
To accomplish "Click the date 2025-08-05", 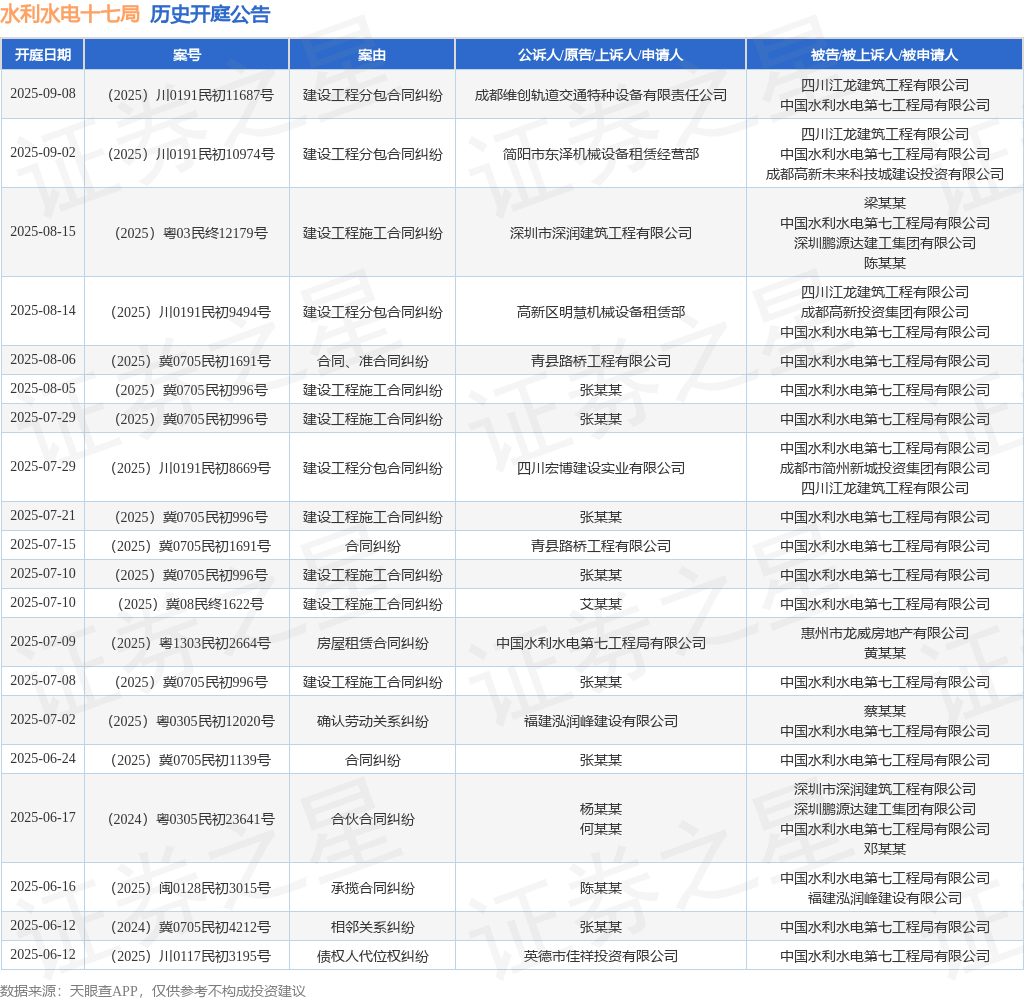I will (x=42, y=388).
